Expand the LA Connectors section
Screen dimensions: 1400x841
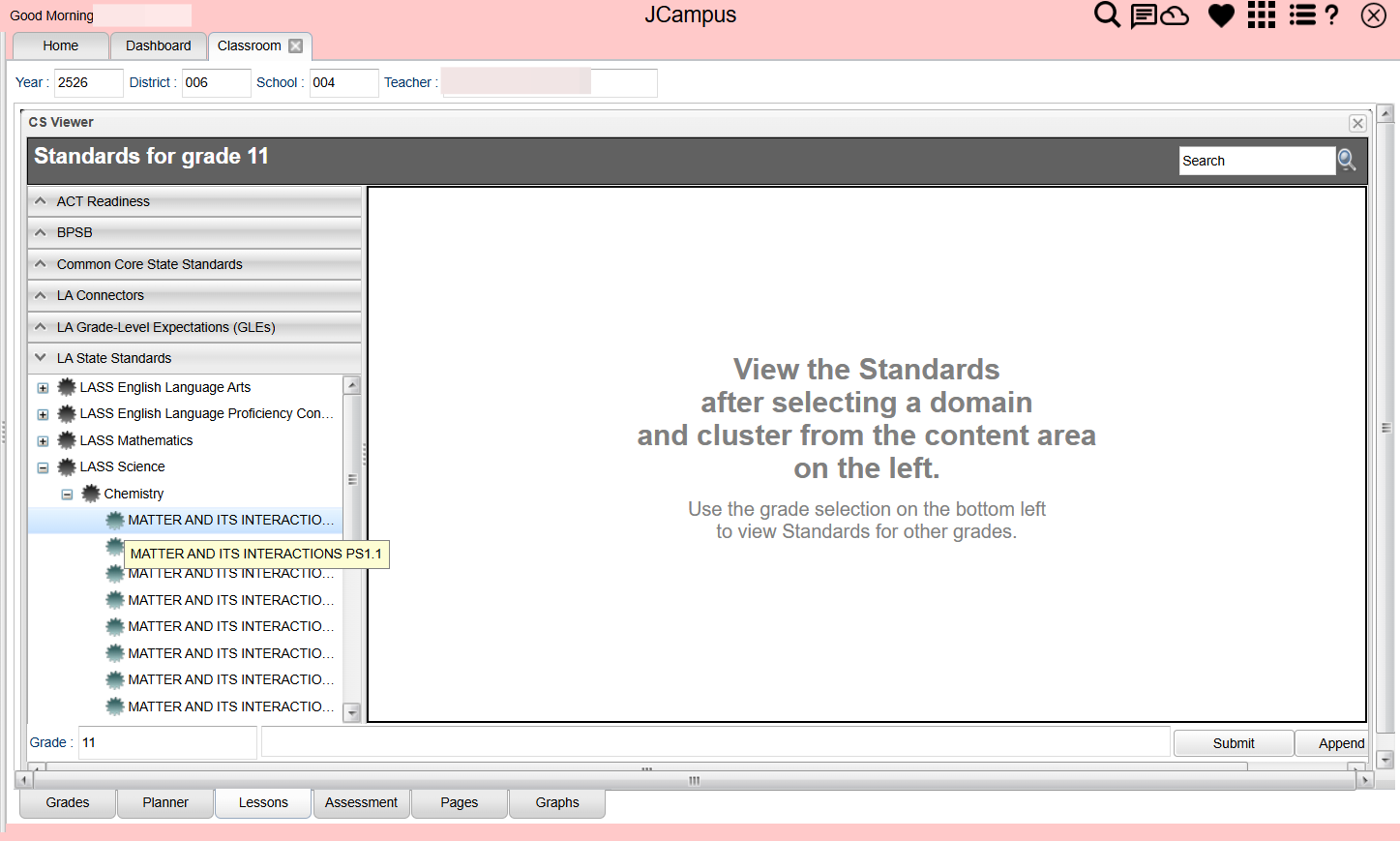pos(194,295)
